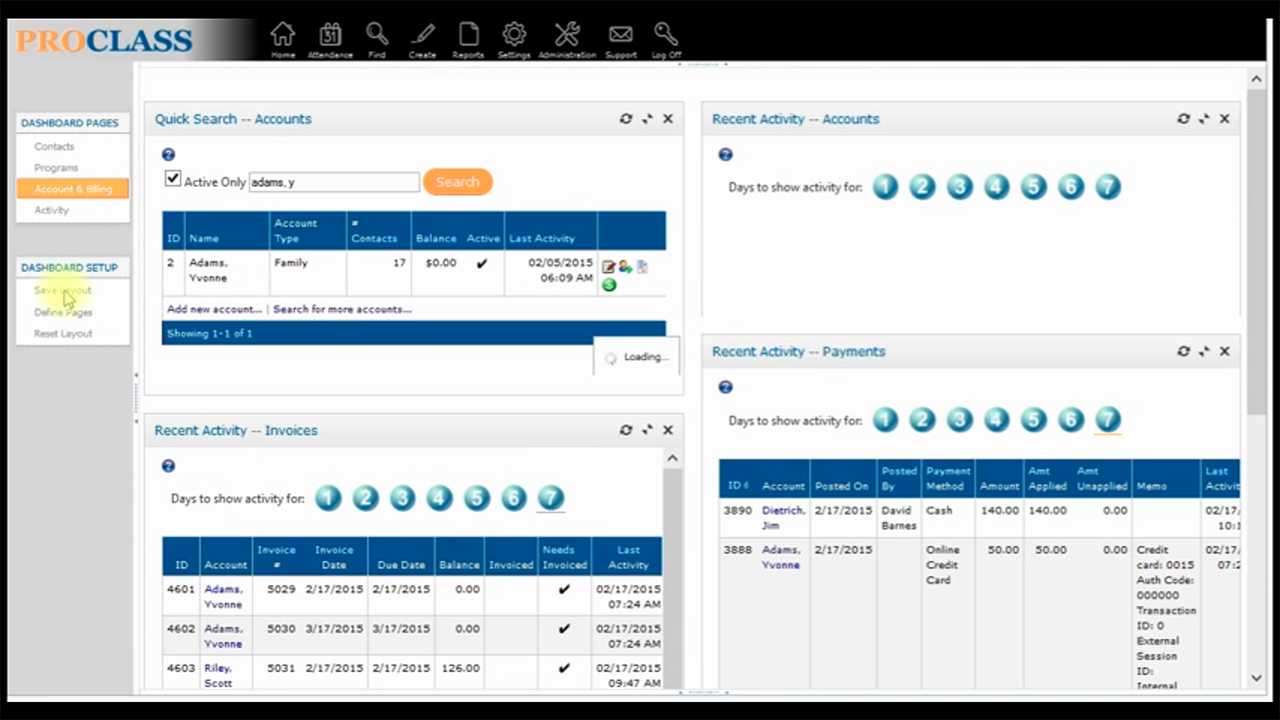Open help for Recent Activity Invoices
This screenshot has width=1280, height=720.
click(168, 466)
